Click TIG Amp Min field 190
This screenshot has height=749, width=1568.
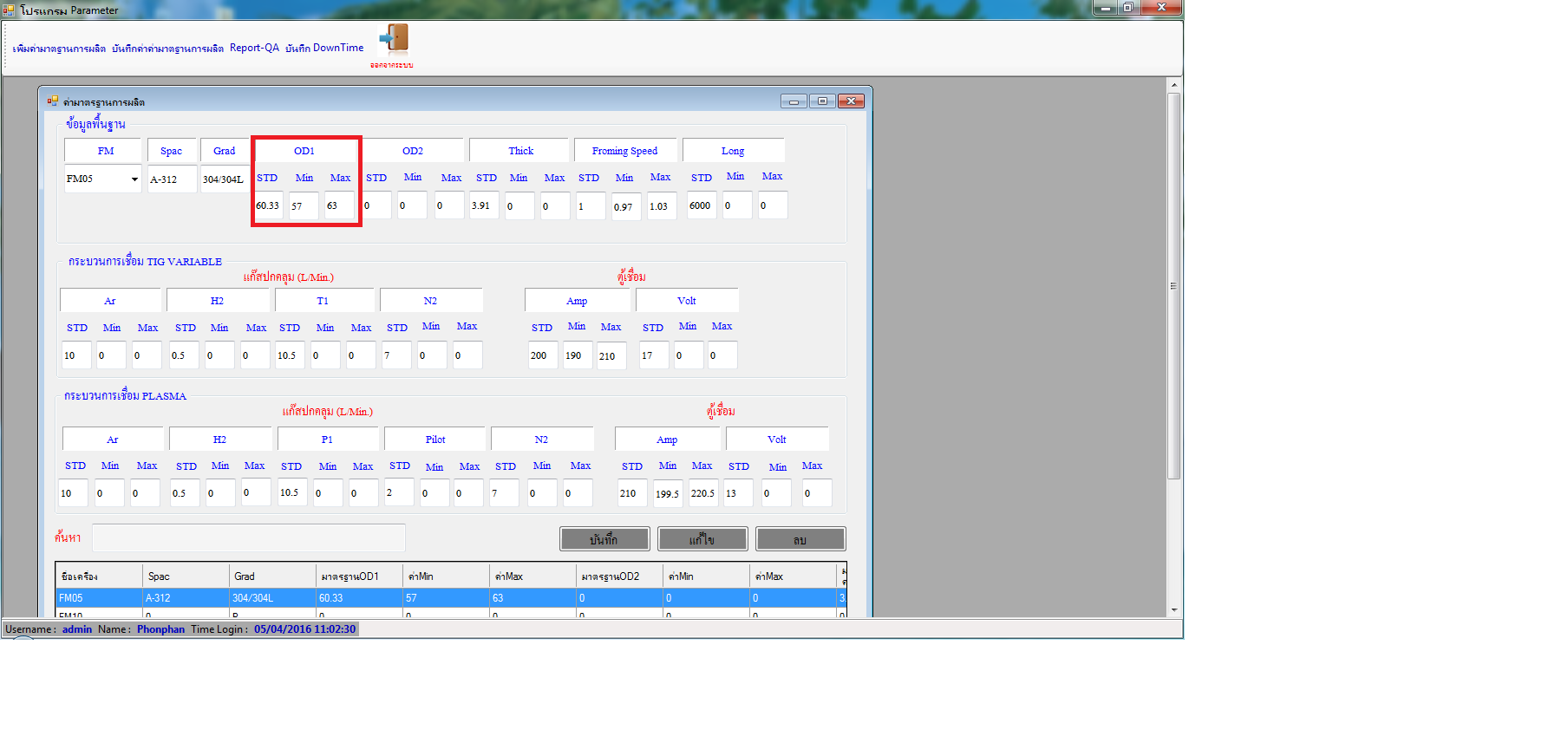coord(578,355)
